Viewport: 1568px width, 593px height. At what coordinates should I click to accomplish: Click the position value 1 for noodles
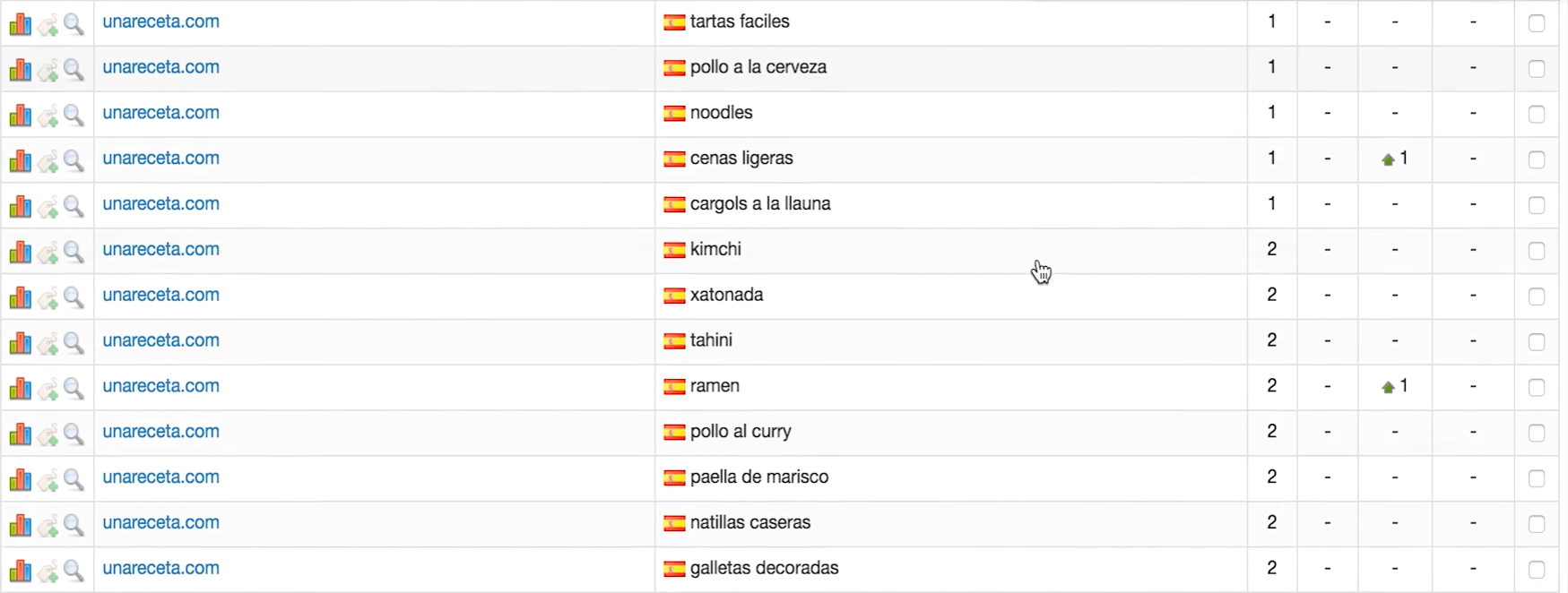(1270, 114)
